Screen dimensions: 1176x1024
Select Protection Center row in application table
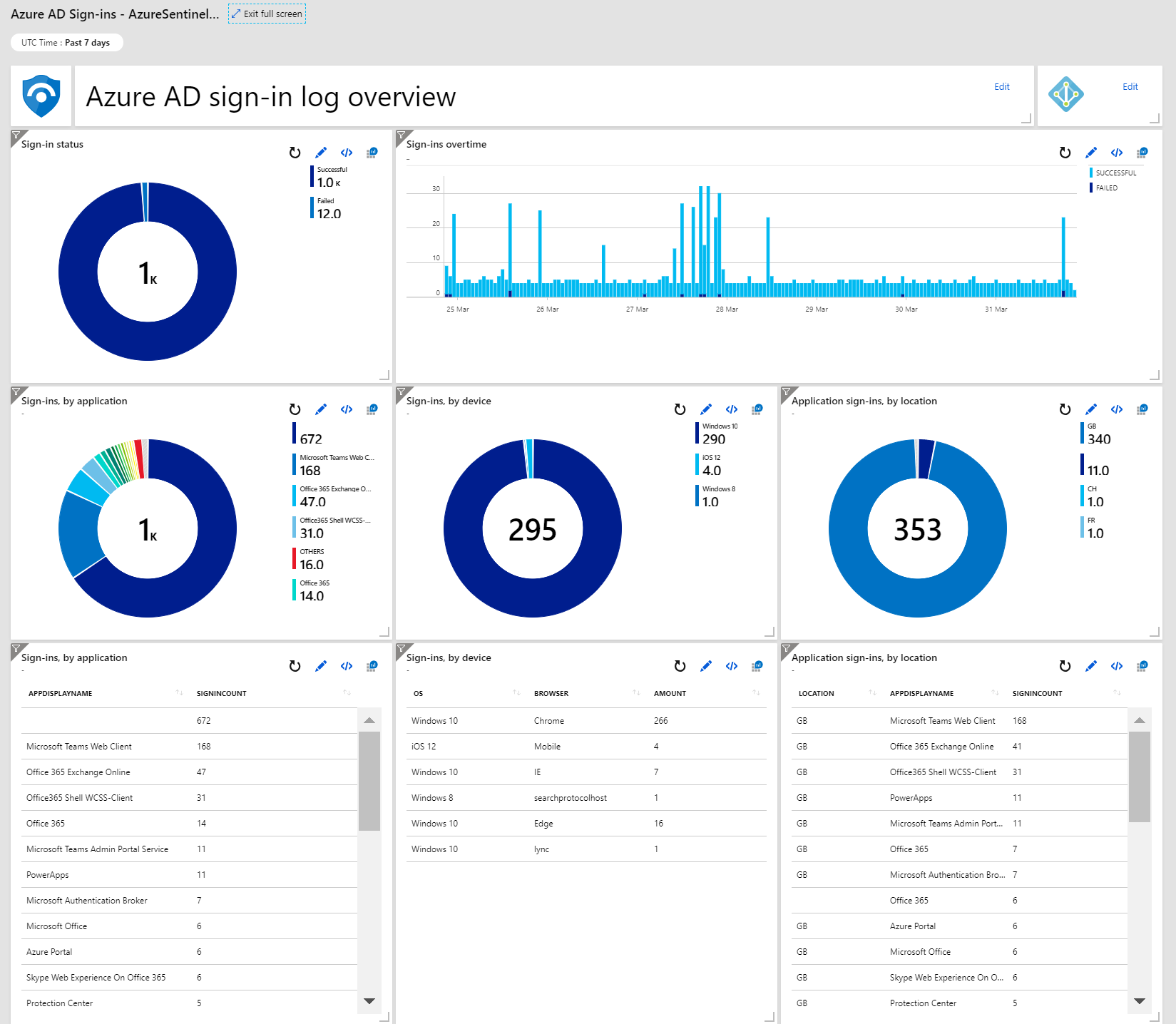(189, 1003)
